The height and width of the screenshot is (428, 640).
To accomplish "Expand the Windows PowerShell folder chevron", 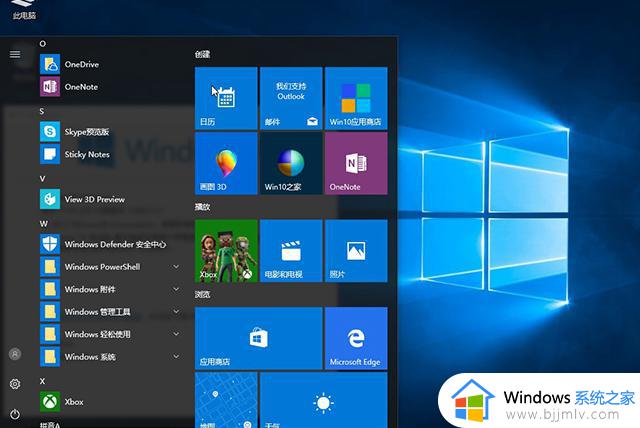I will click(x=176, y=267).
